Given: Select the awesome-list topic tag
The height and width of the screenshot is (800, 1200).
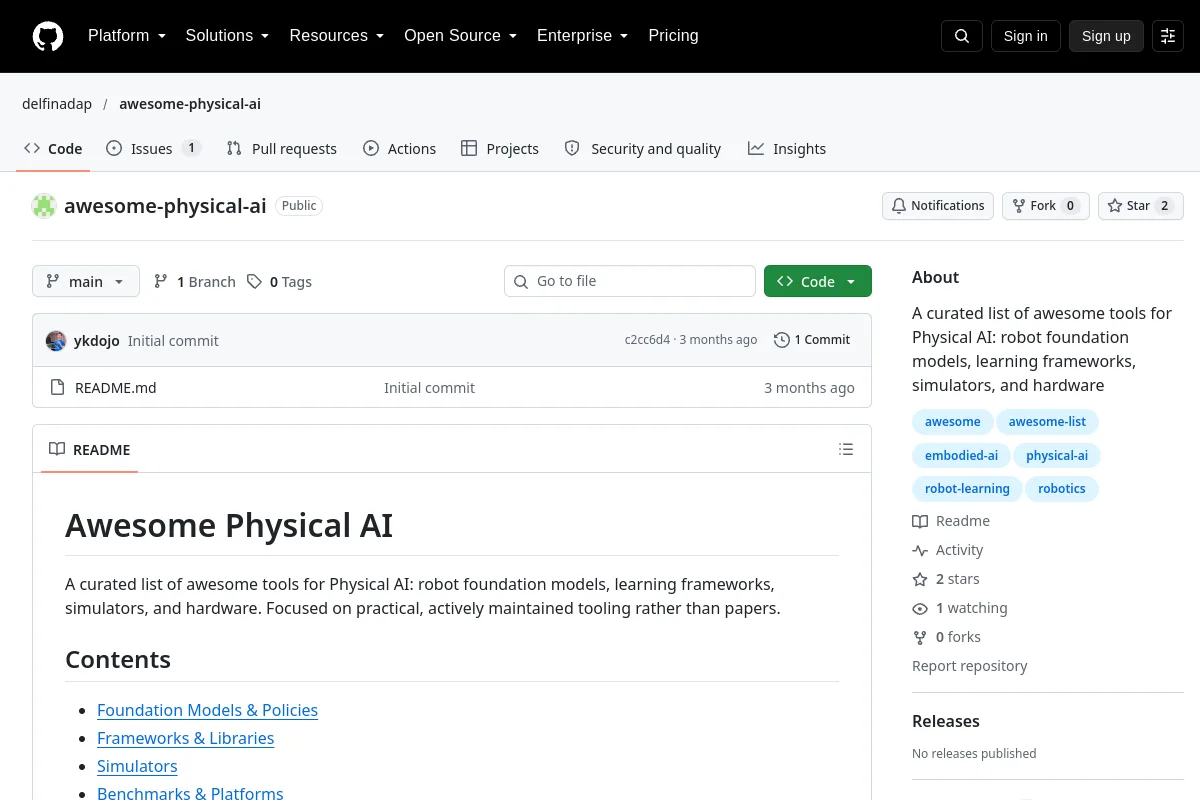Looking at the screenshot, I should (1047, 422).
